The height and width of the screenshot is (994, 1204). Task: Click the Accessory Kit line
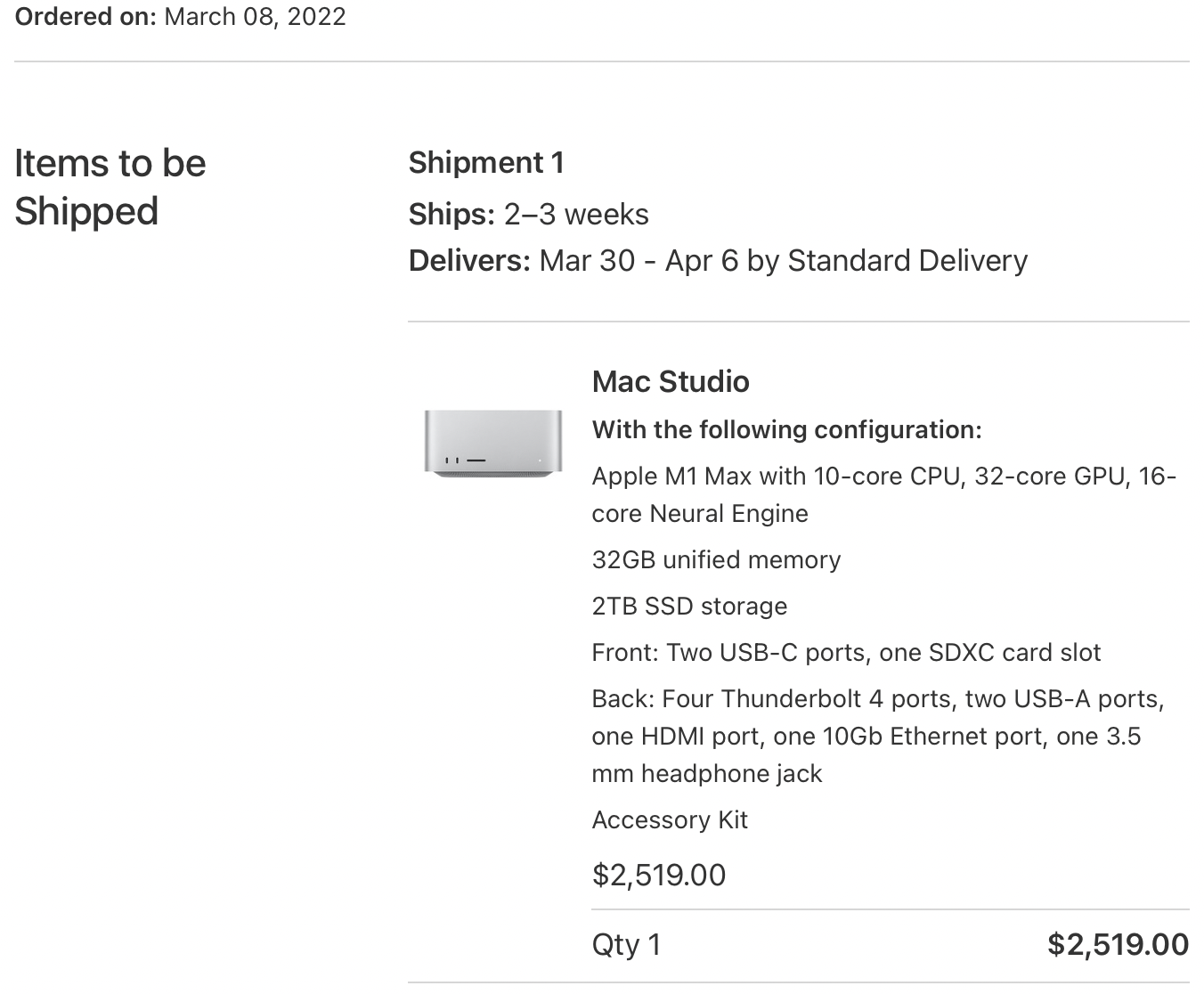click(670, 819)
